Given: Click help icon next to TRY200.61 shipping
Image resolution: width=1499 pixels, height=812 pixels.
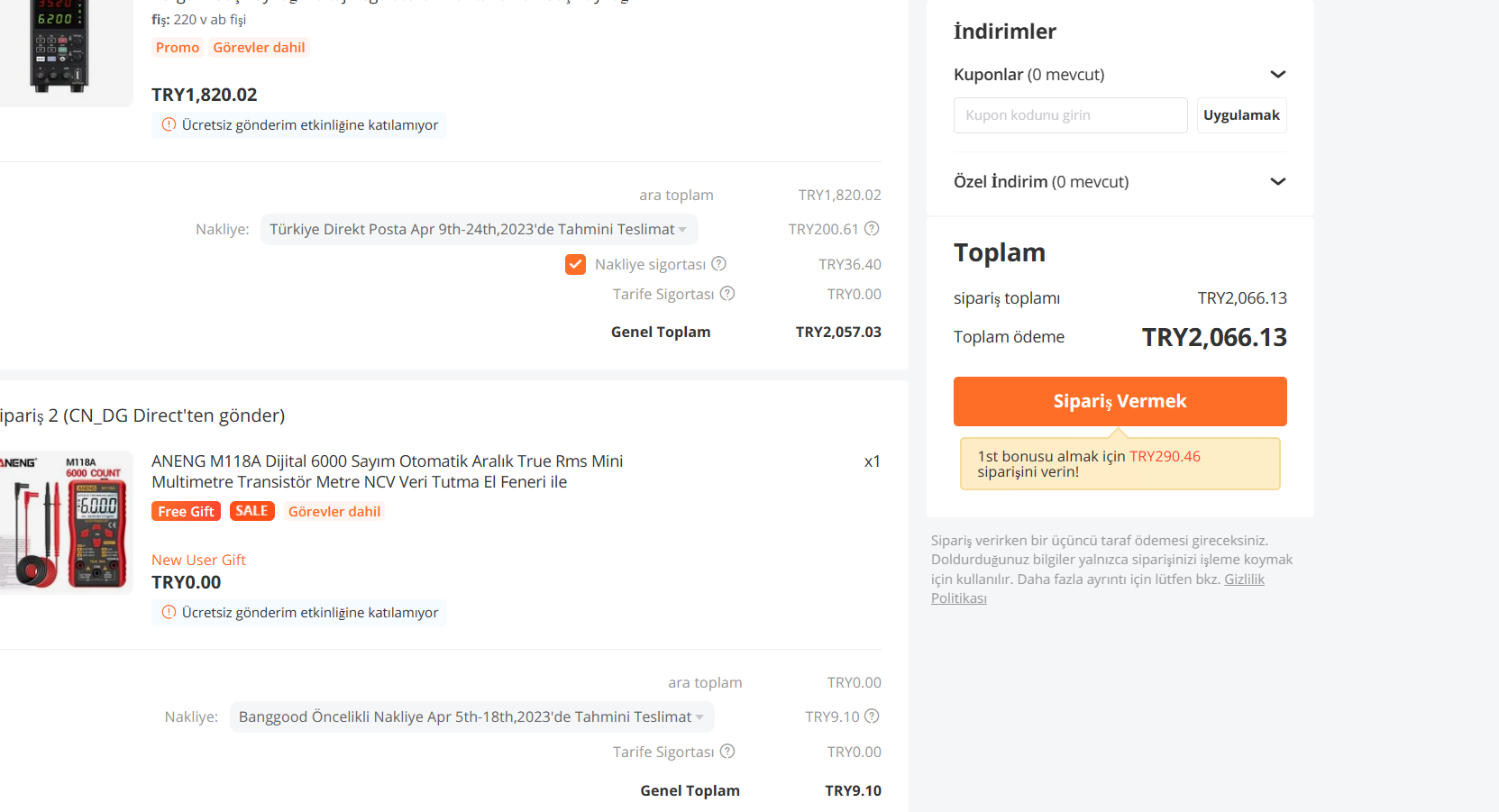Looking at the screenshot, I should tap(872, 229).
